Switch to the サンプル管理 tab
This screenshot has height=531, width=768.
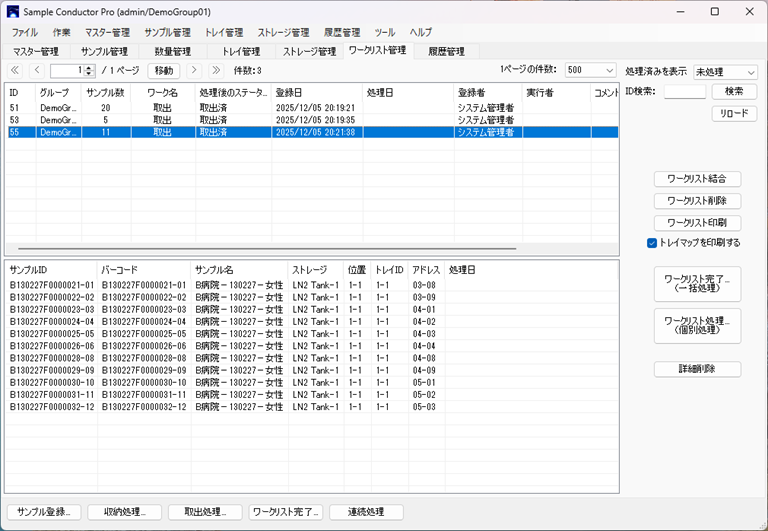point(104,51)
